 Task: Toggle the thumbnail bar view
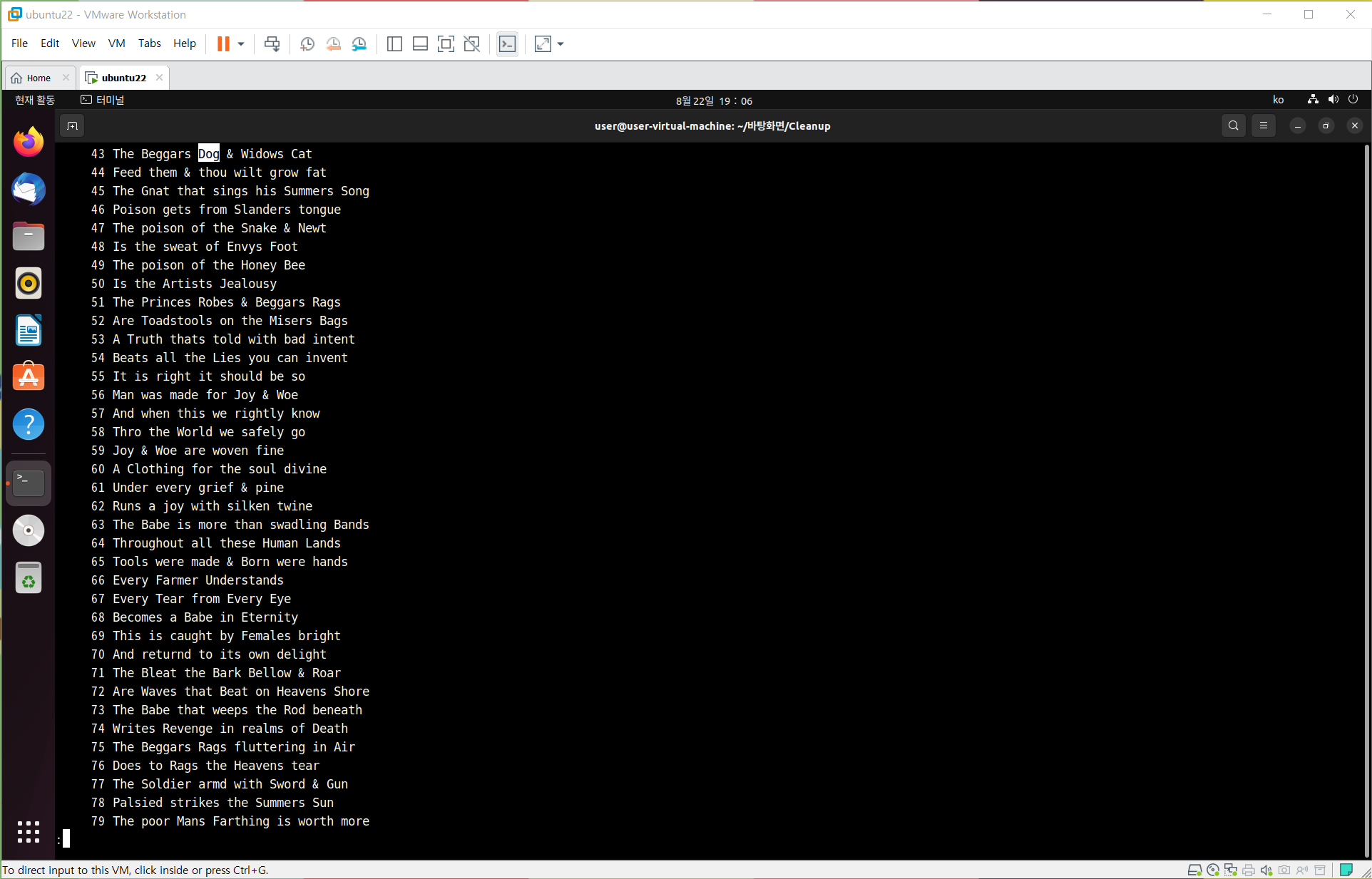420,44
